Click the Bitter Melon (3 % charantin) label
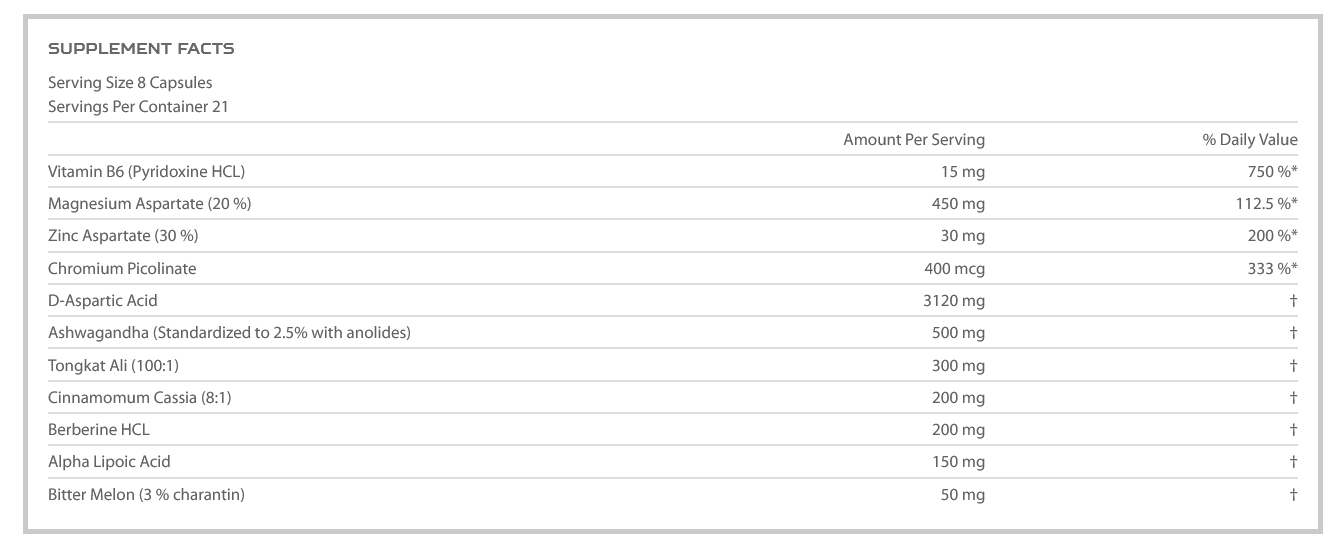The height and width of the screenshot is (543, 1334). (x=146, y=494)
